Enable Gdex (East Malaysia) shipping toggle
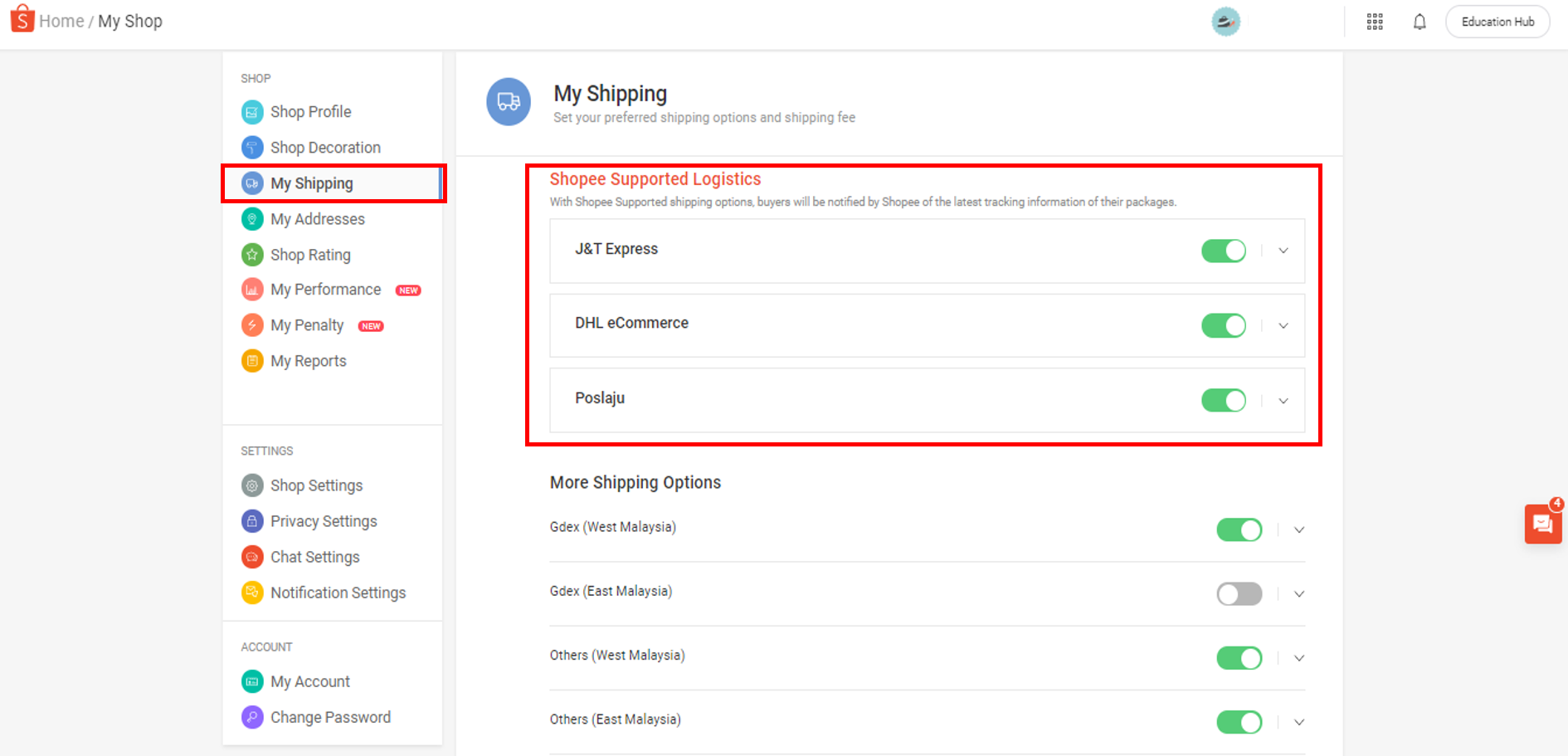 point(1239,594)
